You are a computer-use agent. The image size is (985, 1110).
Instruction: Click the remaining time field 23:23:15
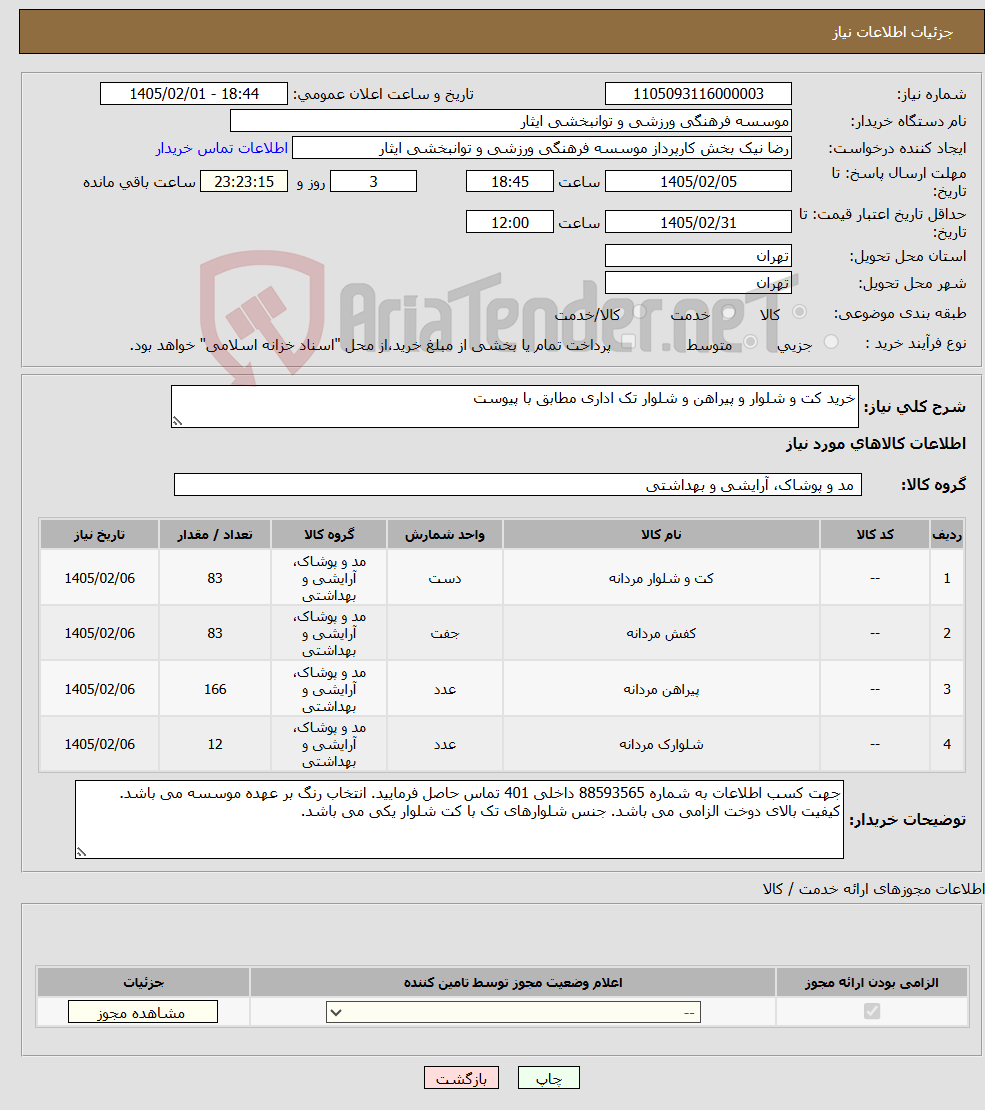click(x=244, y=182)
